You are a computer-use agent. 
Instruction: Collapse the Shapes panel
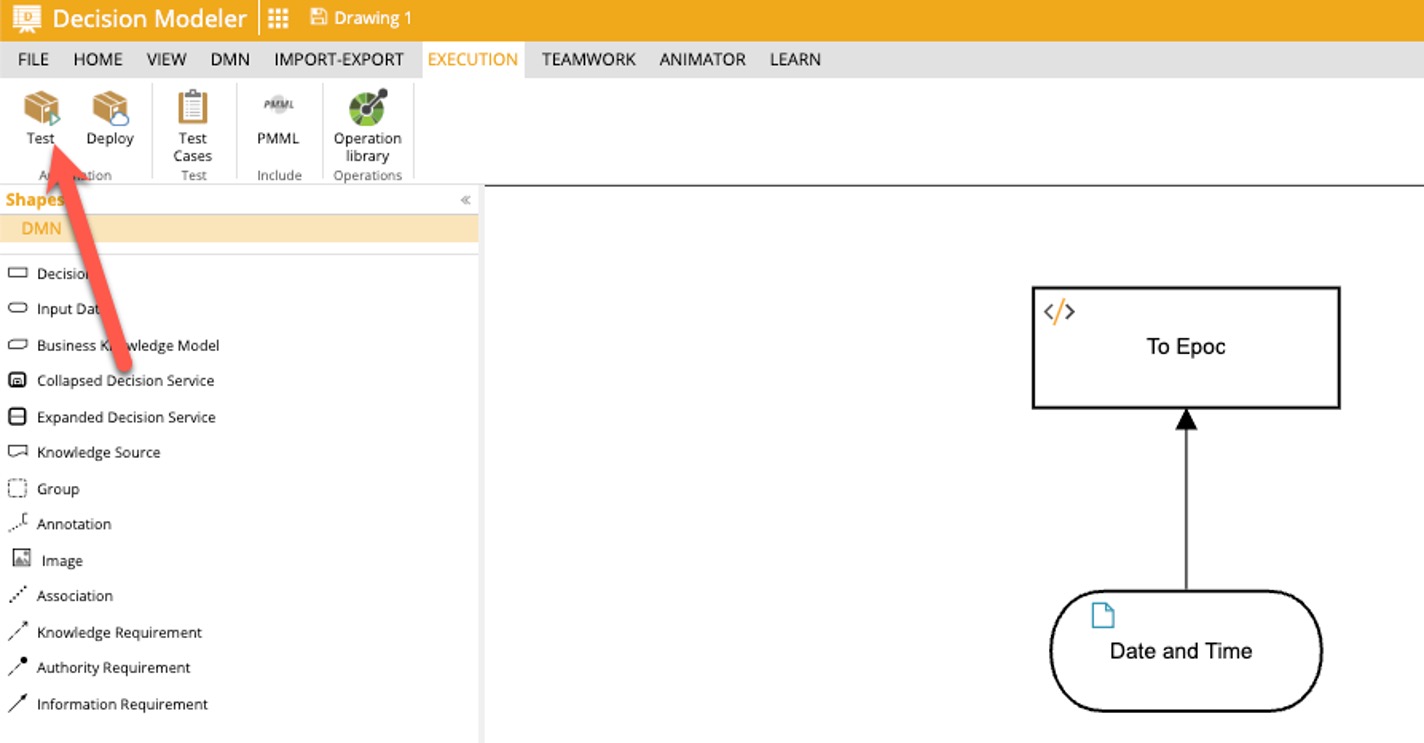(x=465, y=200)
